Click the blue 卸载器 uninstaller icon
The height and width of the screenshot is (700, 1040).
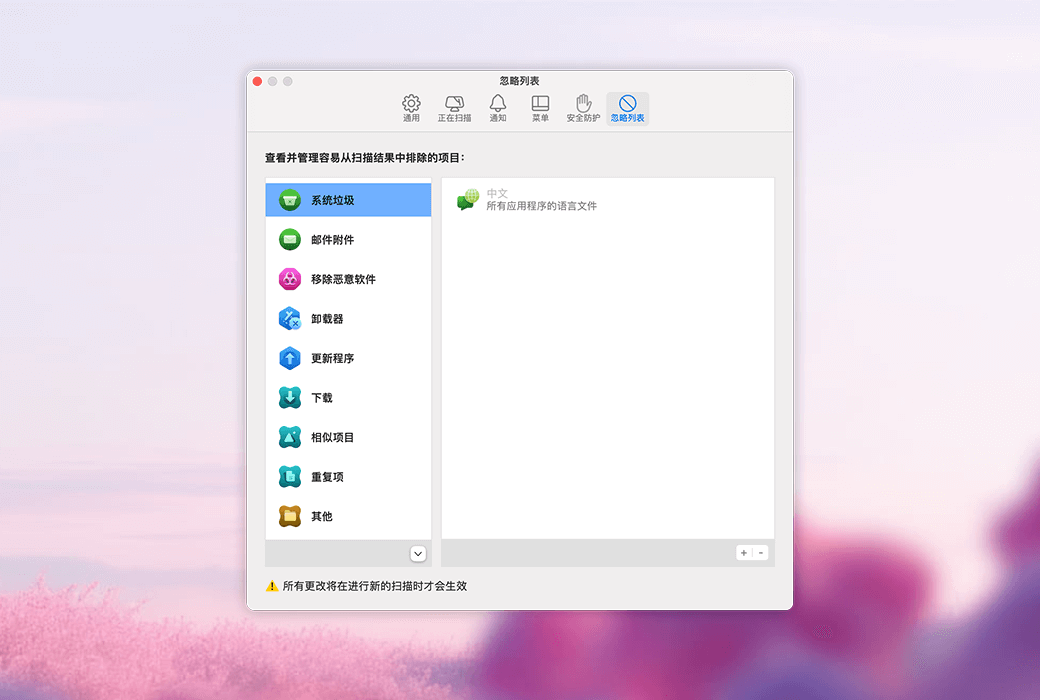(x=290, y=318)
